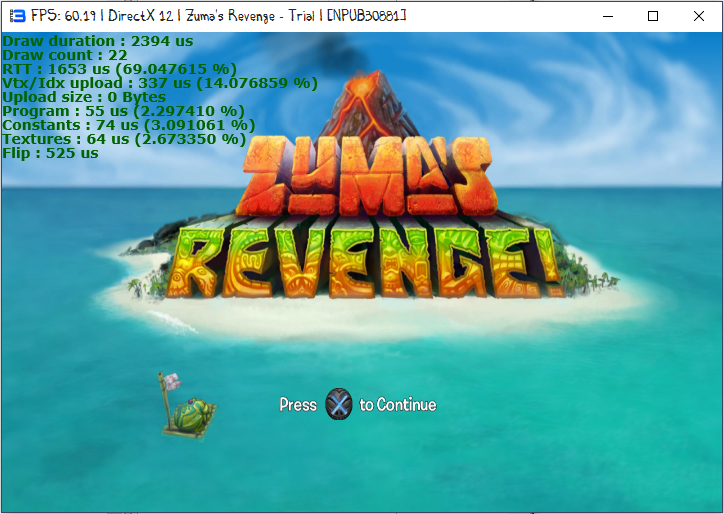Click the 'Draw count : 22' line
The height and width of the screenshot is (514, 724).
coord(65,55)
